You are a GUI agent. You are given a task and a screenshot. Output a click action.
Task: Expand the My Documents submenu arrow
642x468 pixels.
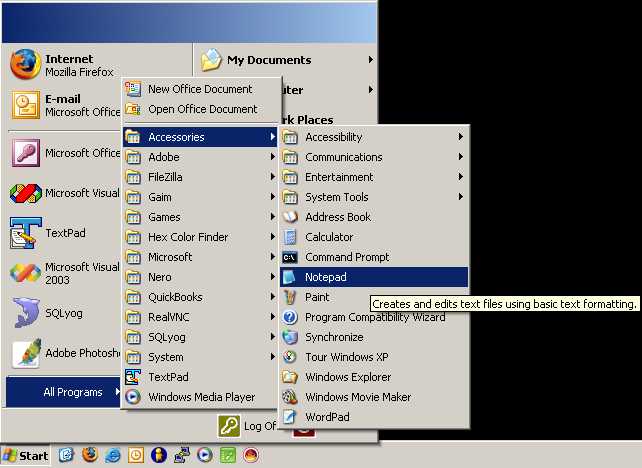371,60
